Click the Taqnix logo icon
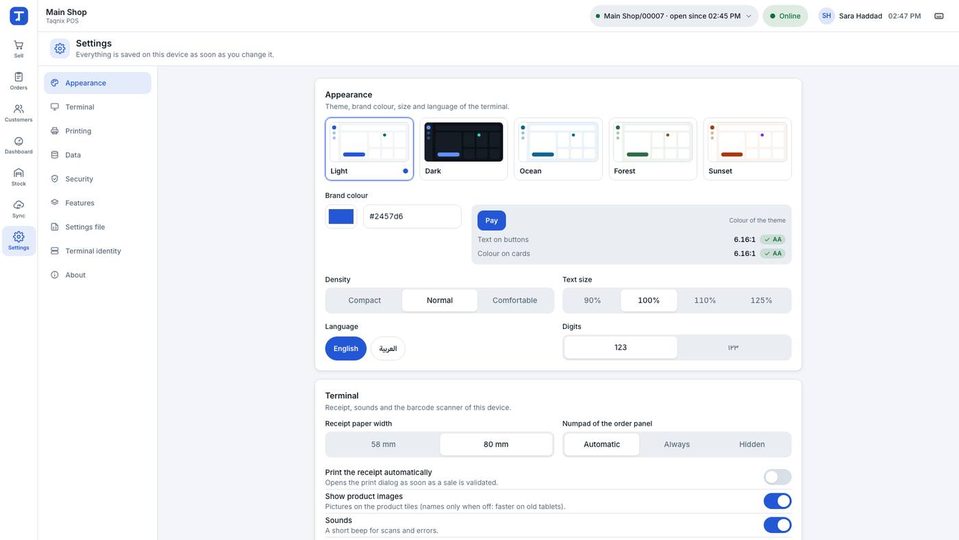 pos(19,16)
